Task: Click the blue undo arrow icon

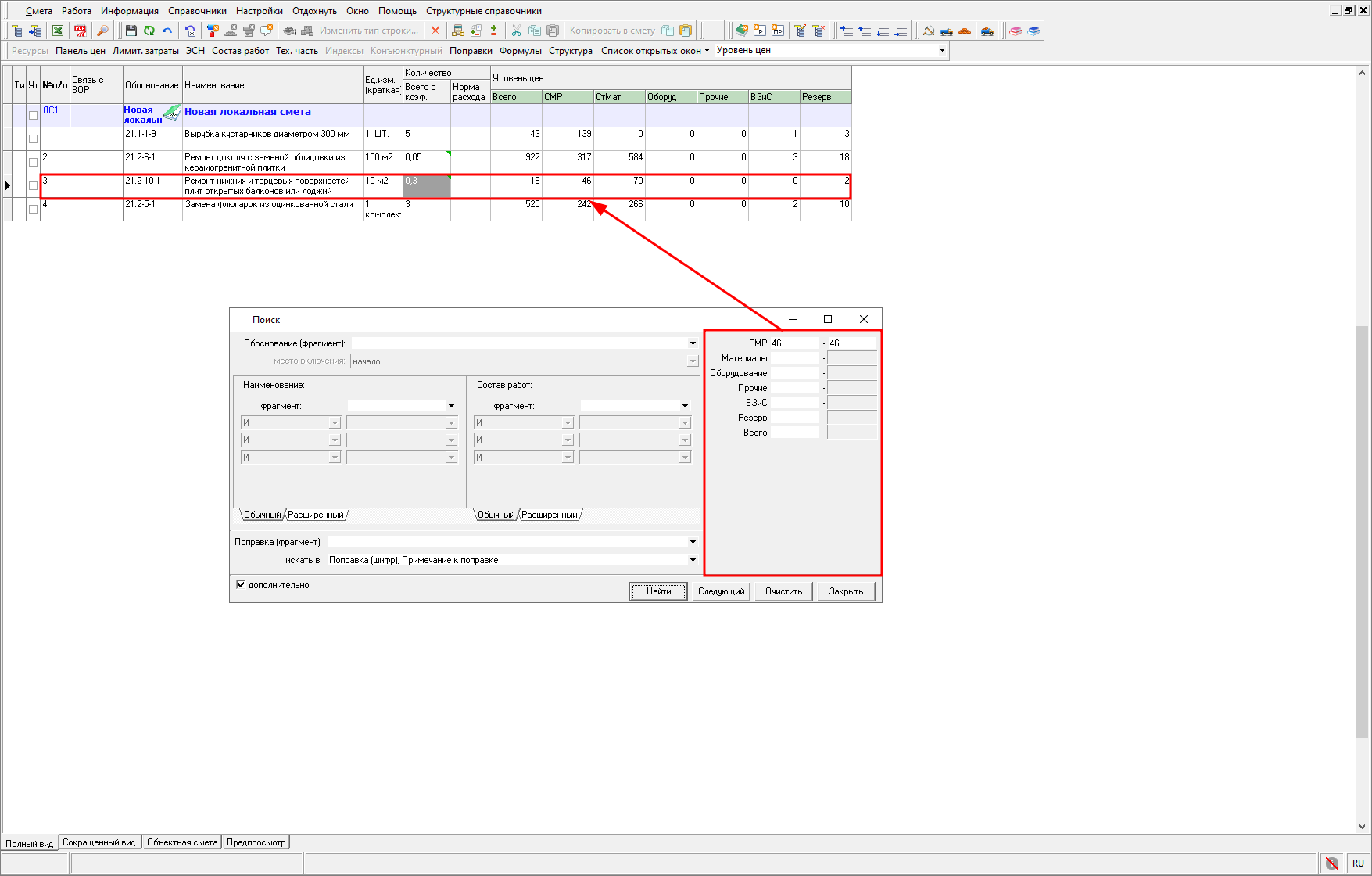Action: click(x=167, y=31)
